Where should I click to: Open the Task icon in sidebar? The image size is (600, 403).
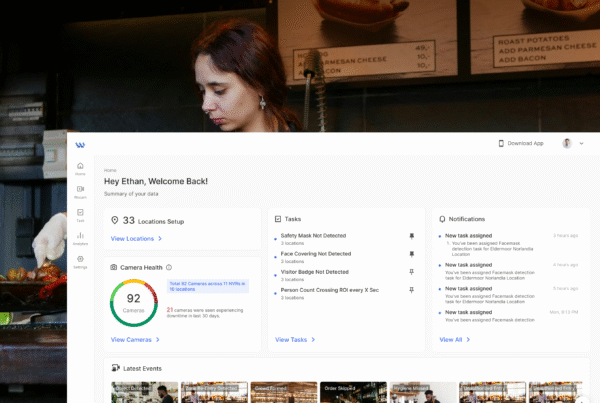tap(80, 213)
